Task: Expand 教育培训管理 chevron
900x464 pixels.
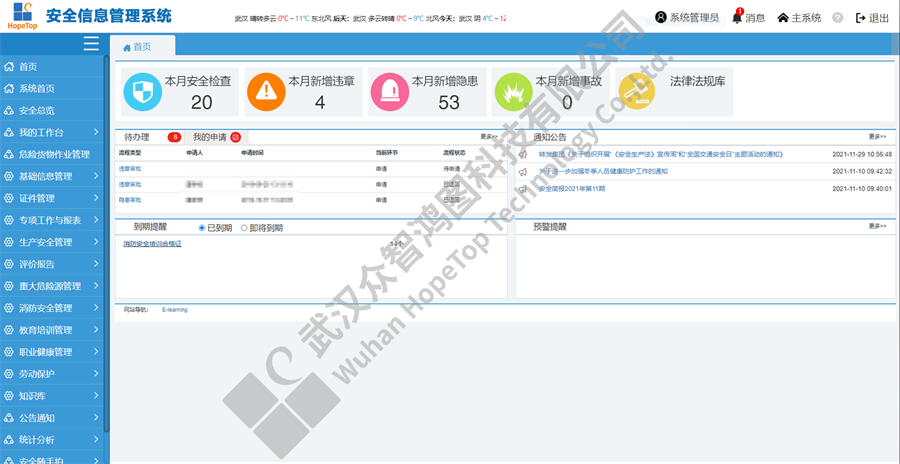Action: [x=96, y=330]
